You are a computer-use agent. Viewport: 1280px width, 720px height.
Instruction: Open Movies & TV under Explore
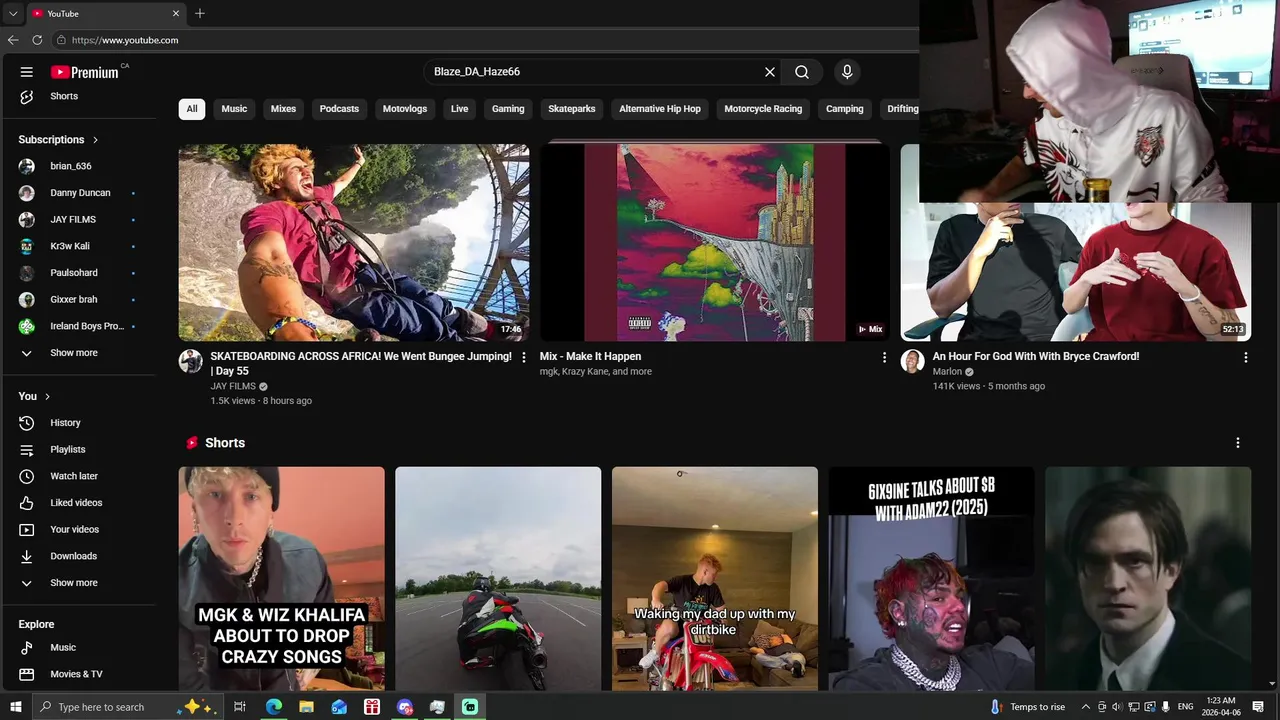[78, 674]
